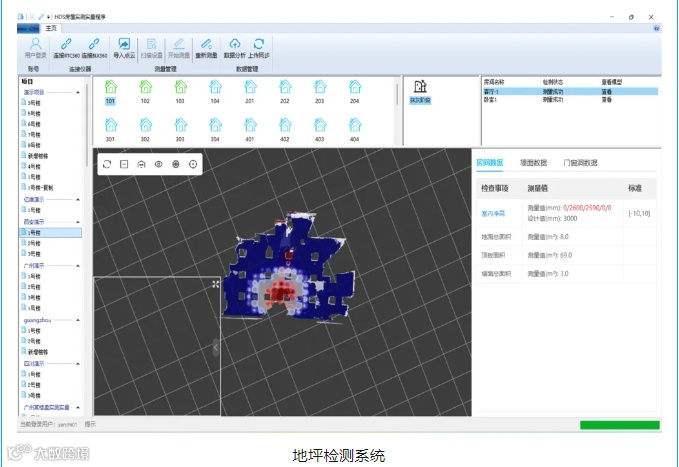The width and height of the screenshot is (679, 467).
Task: Collapse the 演示项目 group
Action: coord(78,92)
